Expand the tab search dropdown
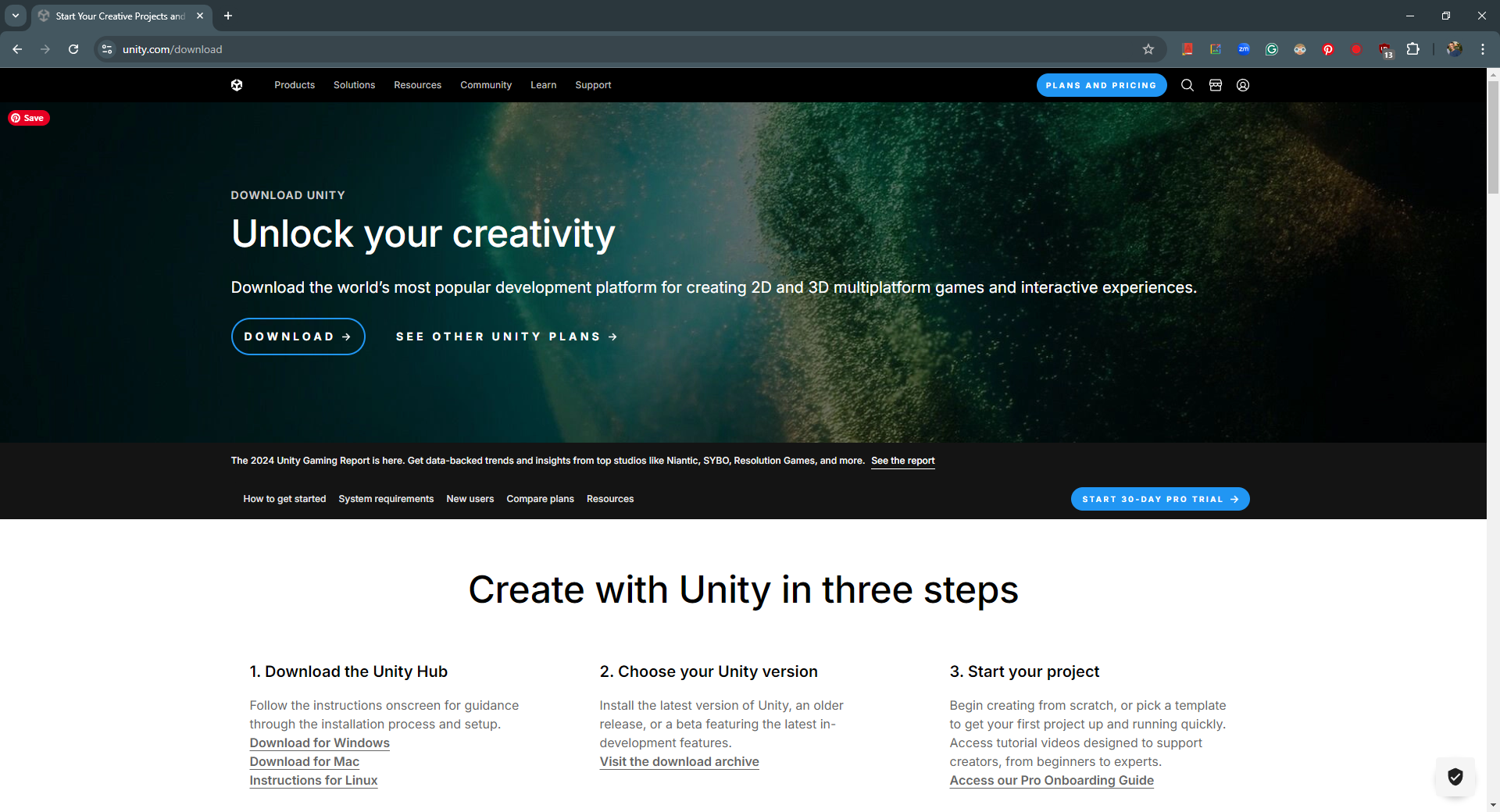 (16, 16)
